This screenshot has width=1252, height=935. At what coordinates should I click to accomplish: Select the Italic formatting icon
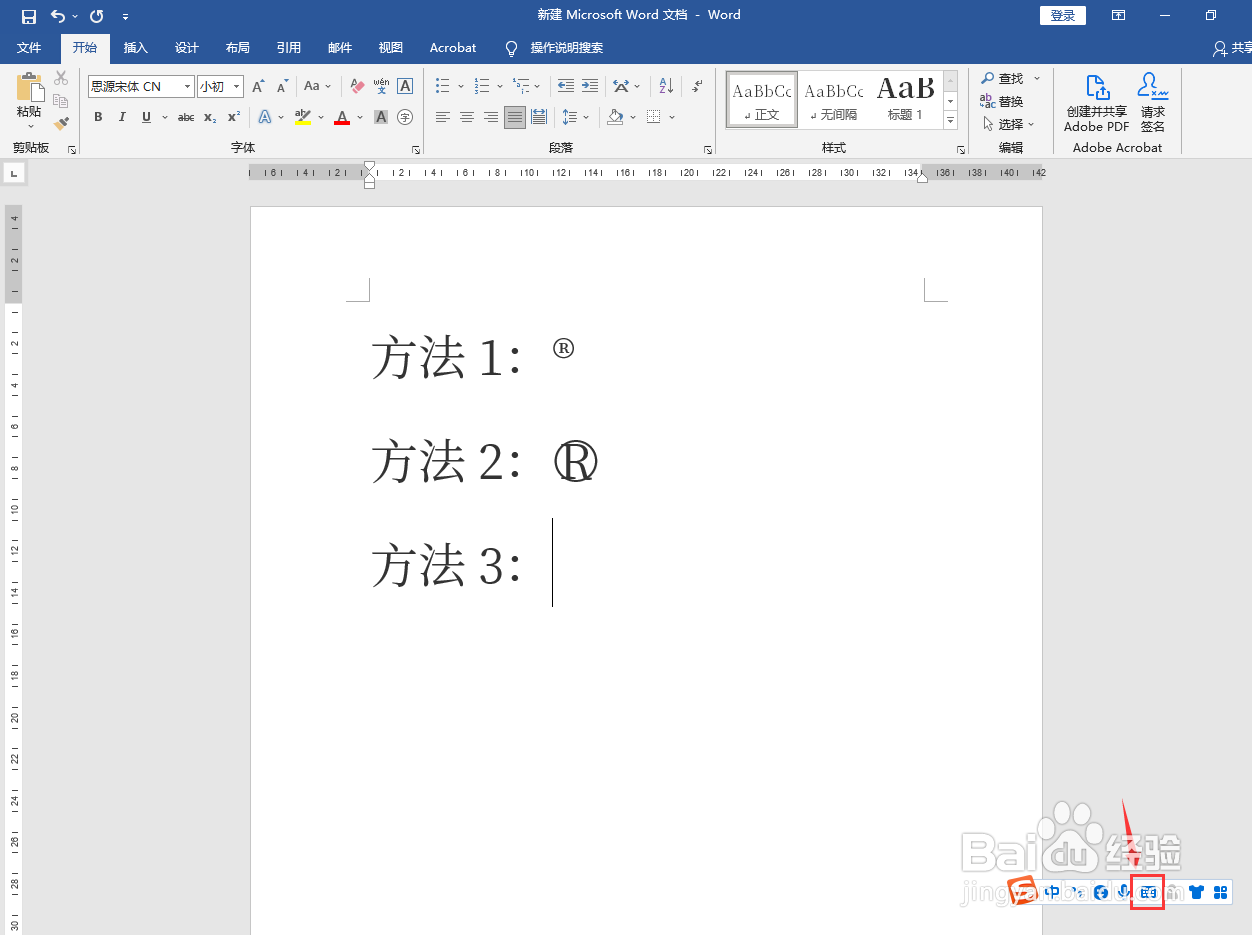[x=121, y=117]
